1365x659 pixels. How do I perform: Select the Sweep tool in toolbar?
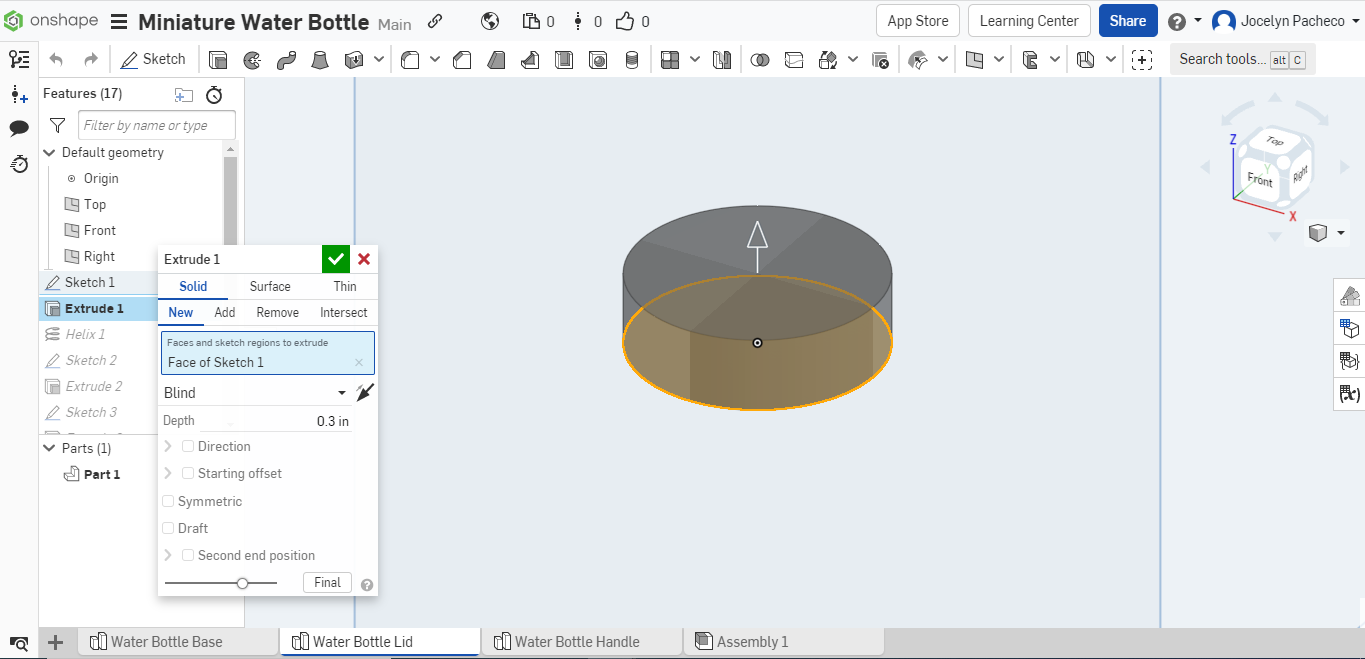coord(286,60)
